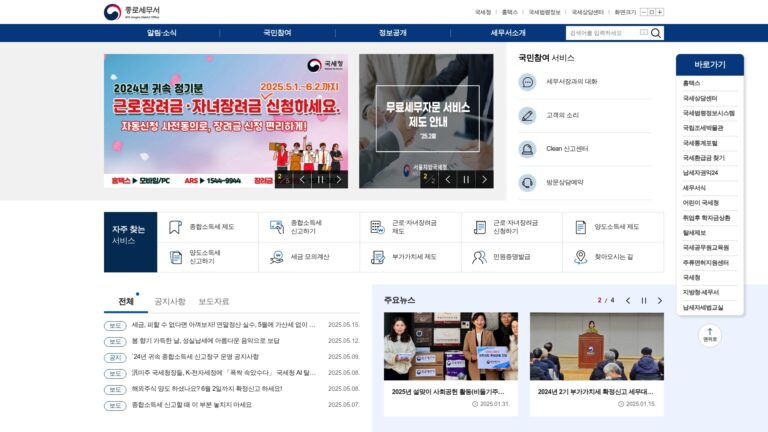
Task: Open the 알림·소식 menu
Action: pyautogui.click(x=162, y=33)
